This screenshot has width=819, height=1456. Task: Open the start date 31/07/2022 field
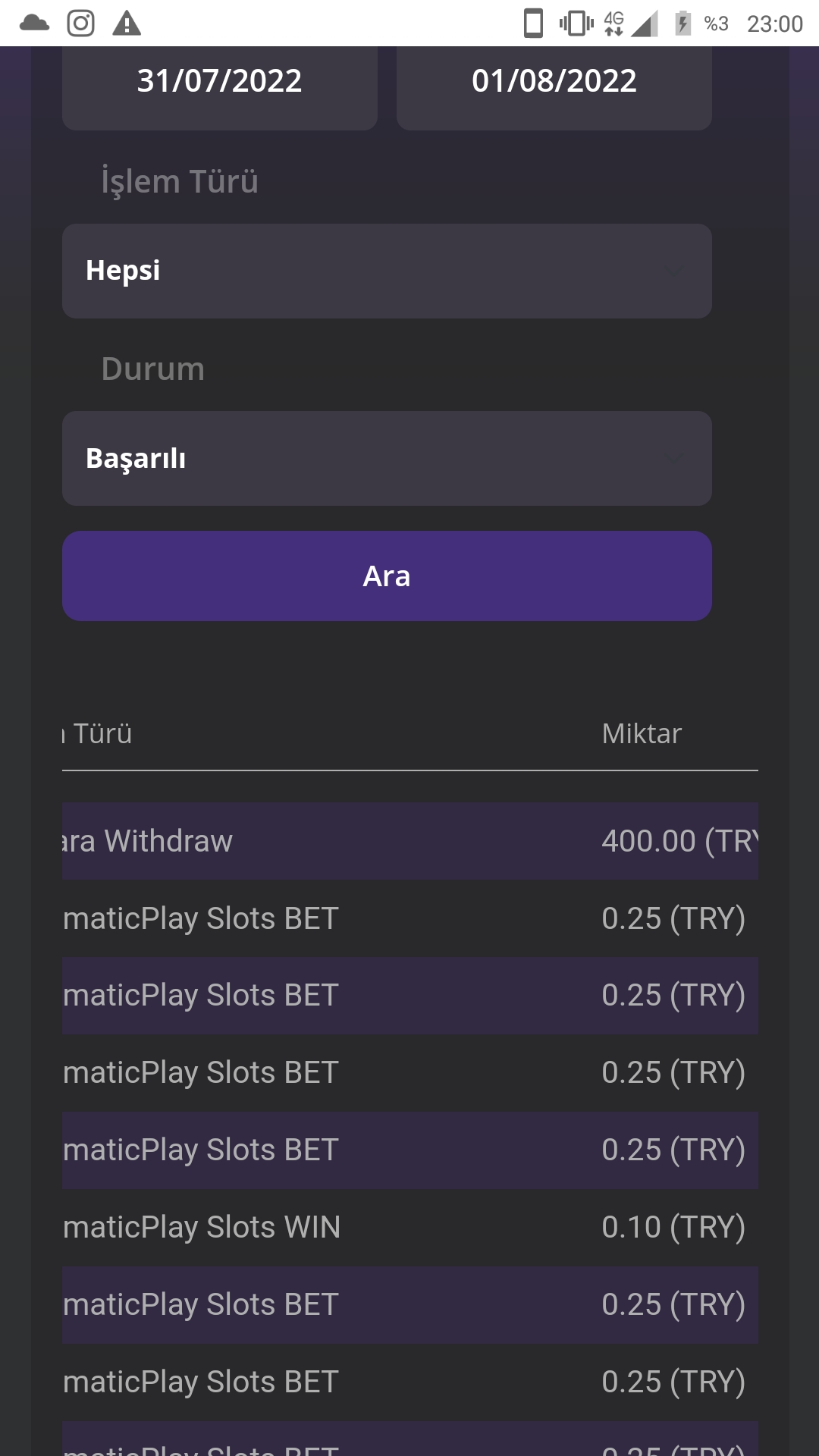pos(220,82)
